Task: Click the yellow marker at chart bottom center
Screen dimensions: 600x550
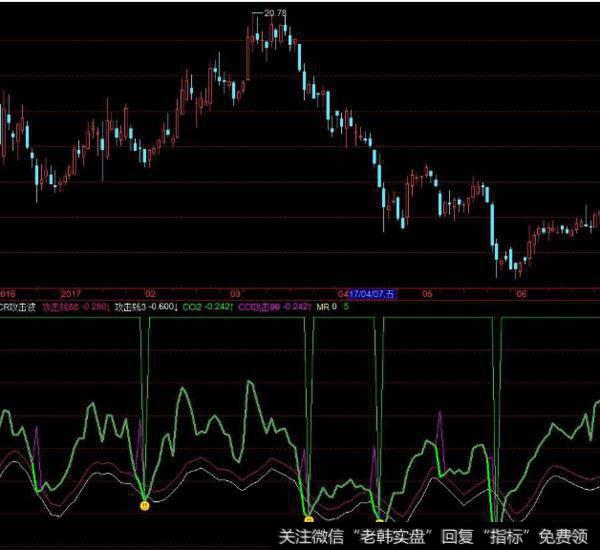Action: point(308,519)
